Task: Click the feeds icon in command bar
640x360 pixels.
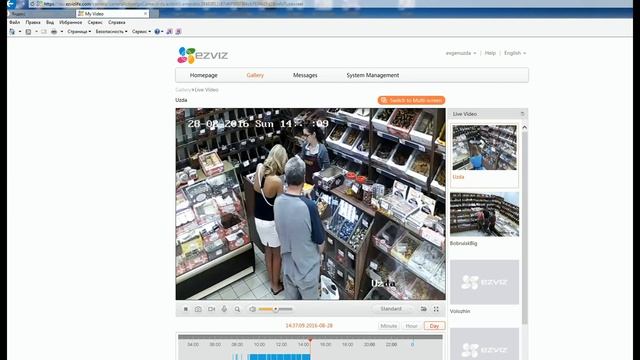Action: 28,31
